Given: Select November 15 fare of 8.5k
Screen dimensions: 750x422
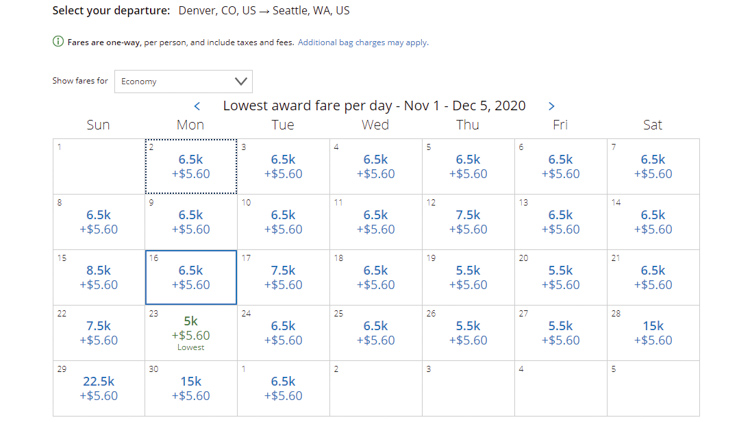Looking at the screenshot, I should (x=98, y=277).
